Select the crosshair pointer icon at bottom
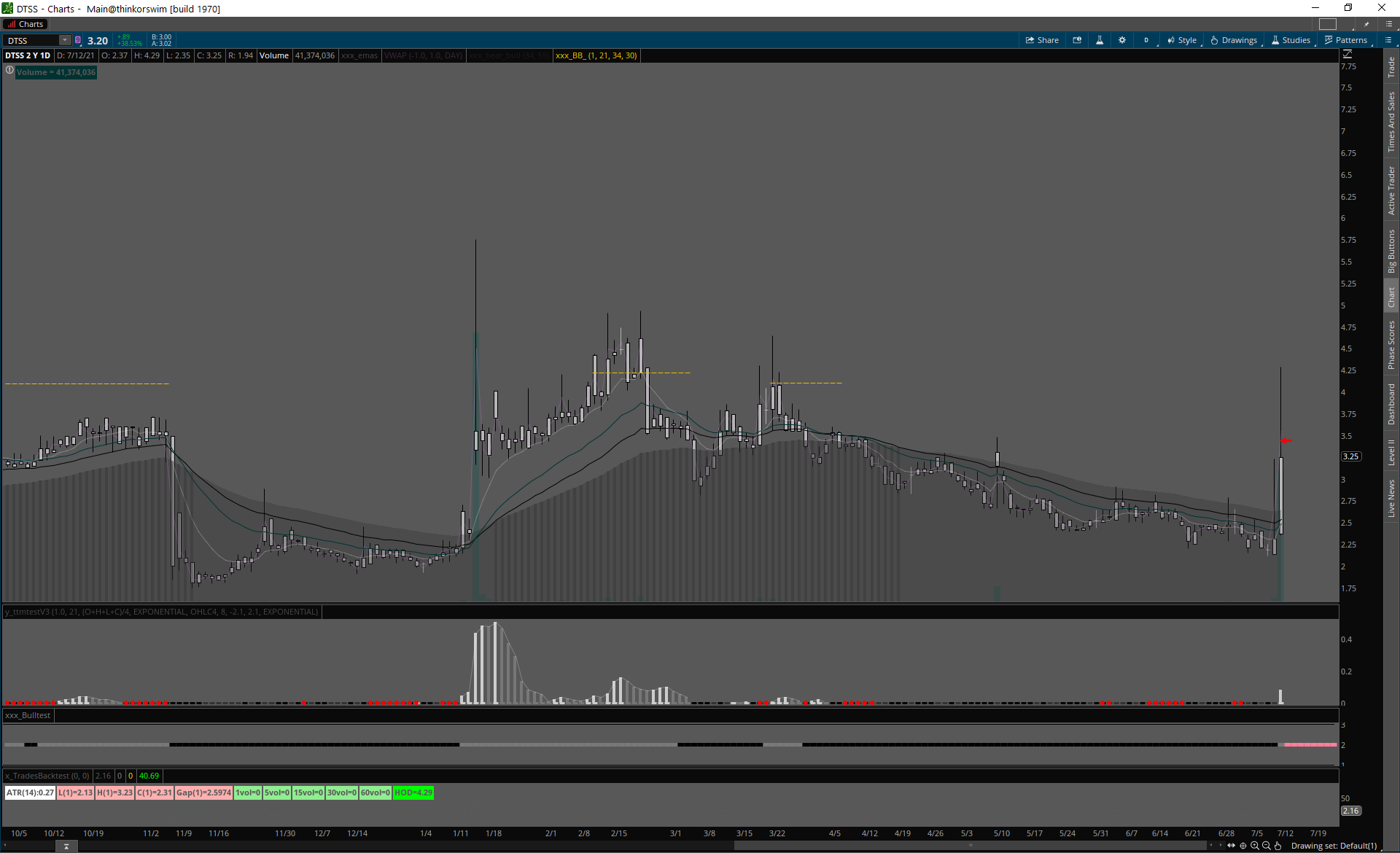 click(x=1243, y=846)
